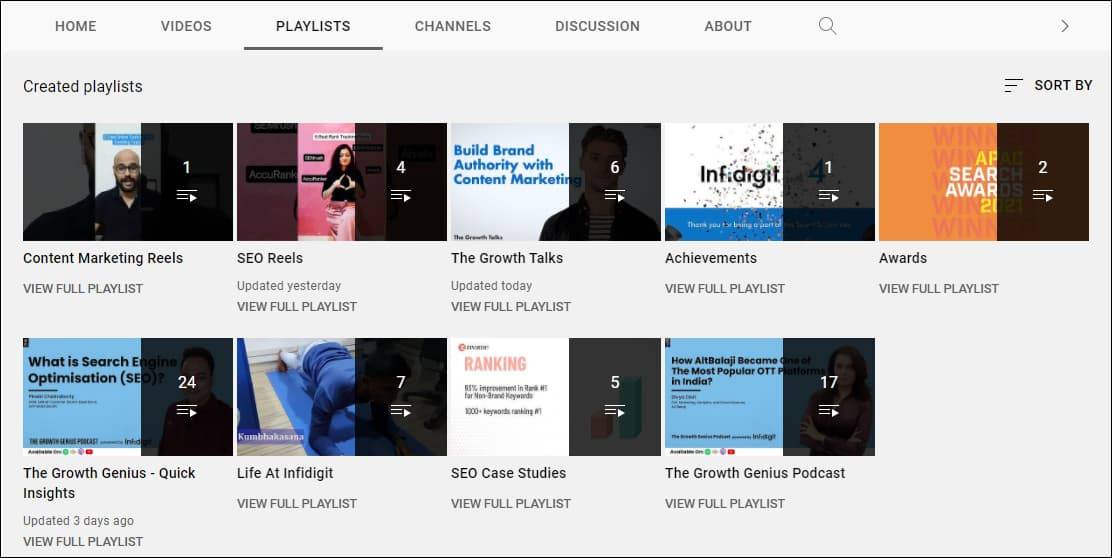Click the Achievements playlist title
The width and height of the screenshot is (1112, 558).
click(x=711, y=258)
